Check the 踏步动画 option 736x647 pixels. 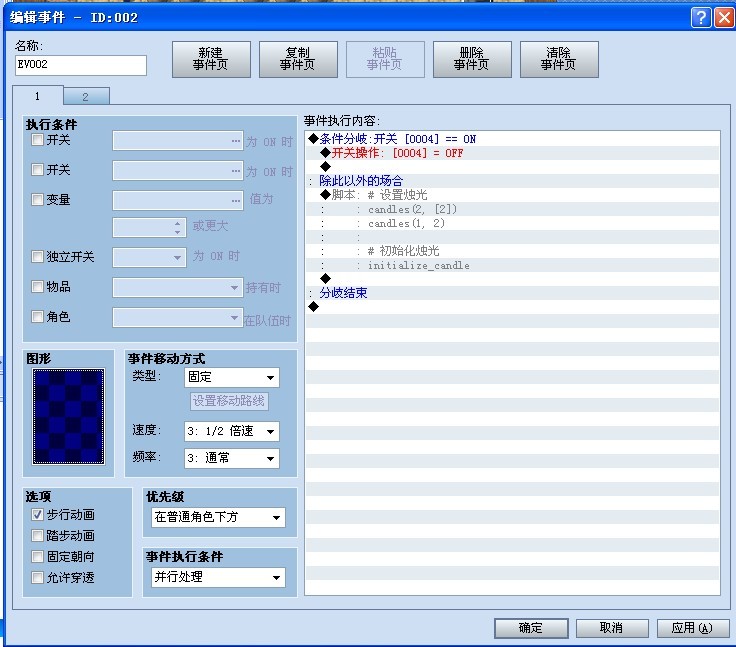pos(37,535)
